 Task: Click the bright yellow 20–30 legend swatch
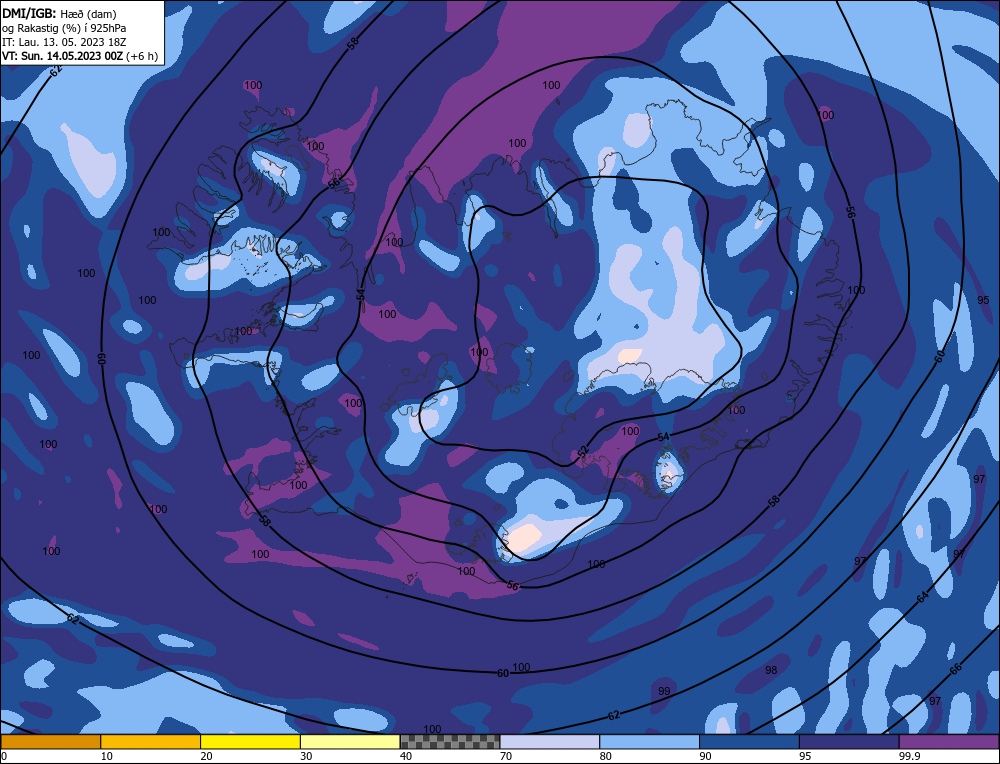(x=250, y=742)
